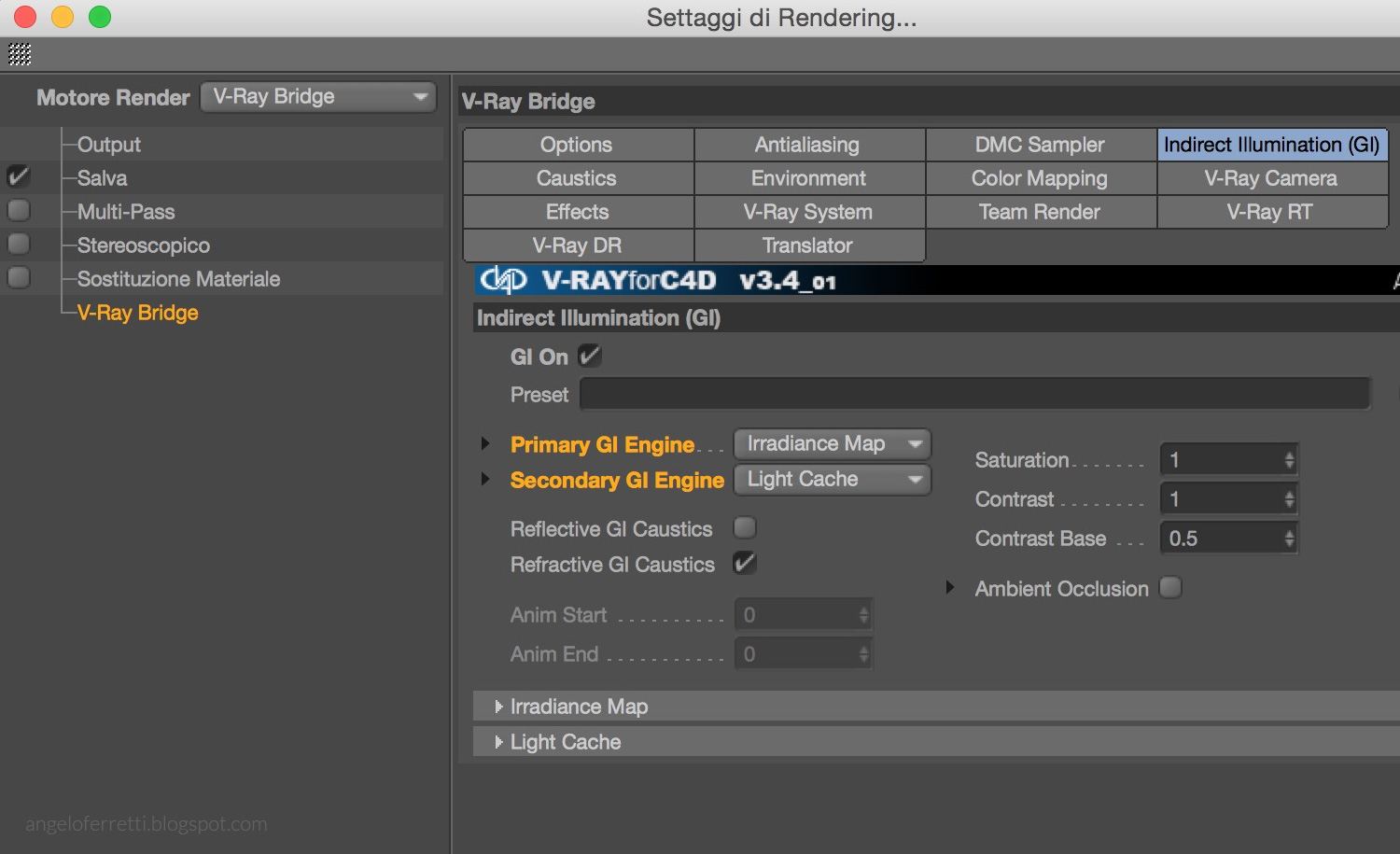Click the Preset field
The width and height of the screenshot is (1400, 854).
click(x=975, y=394)
